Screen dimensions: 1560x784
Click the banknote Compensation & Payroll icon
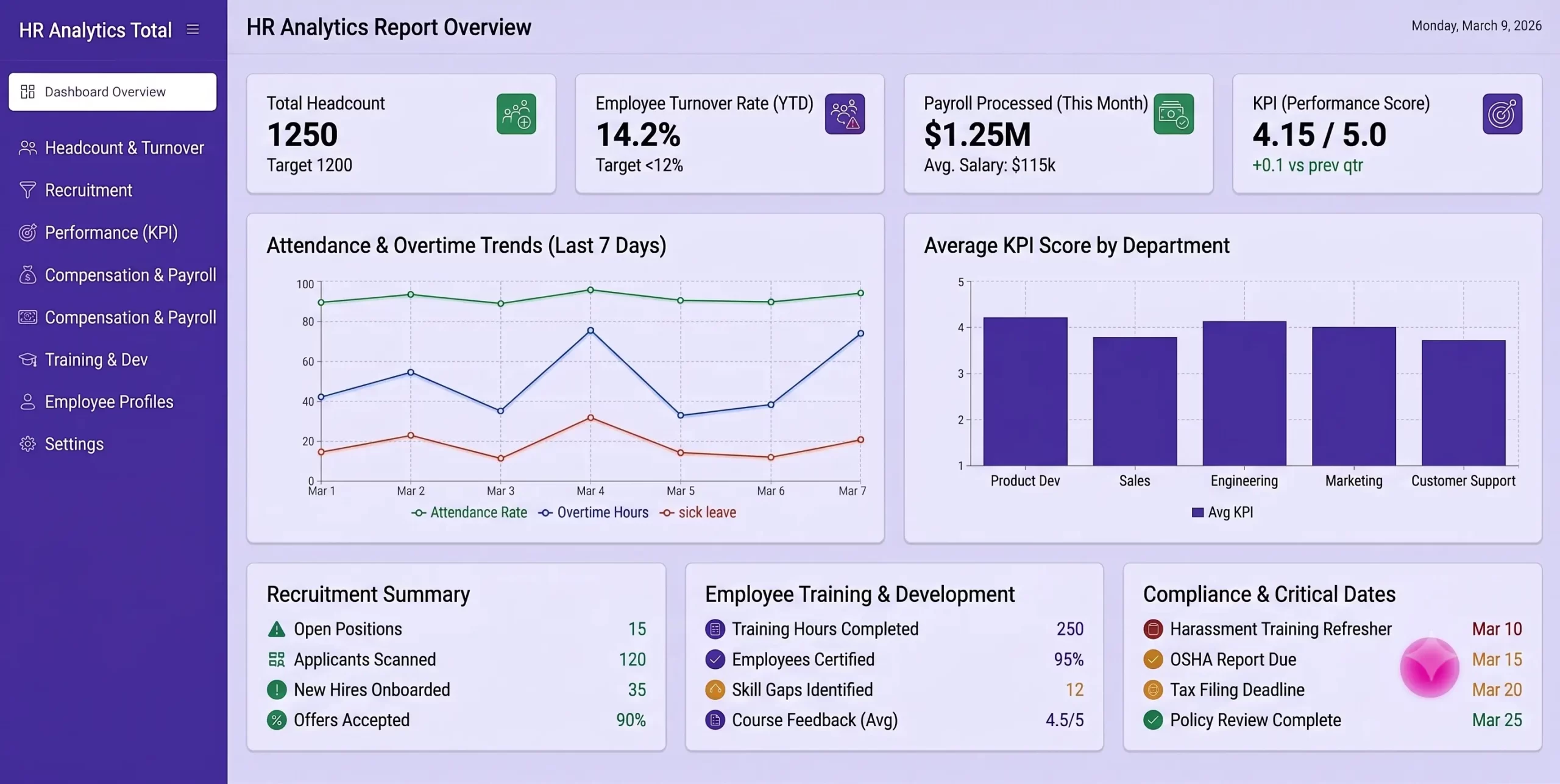tap(27, 317)
